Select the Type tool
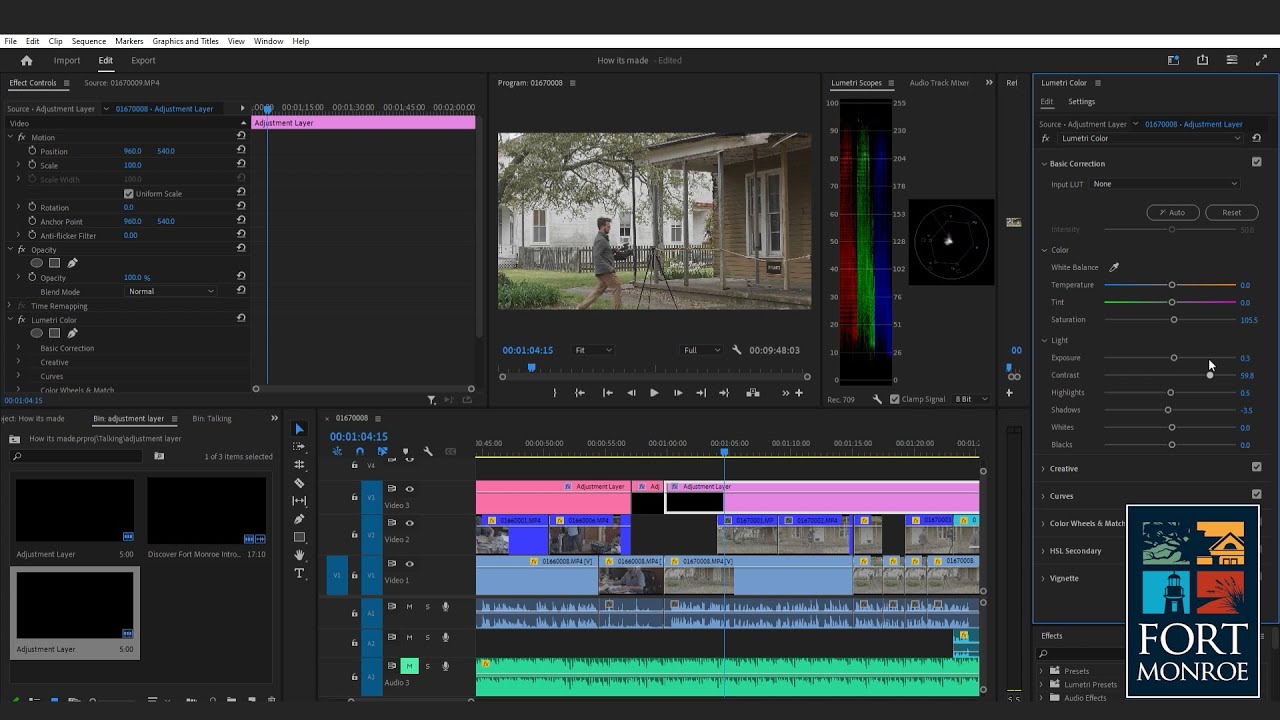The width and height of the screenshot is (1280, 720). point(299,573)
